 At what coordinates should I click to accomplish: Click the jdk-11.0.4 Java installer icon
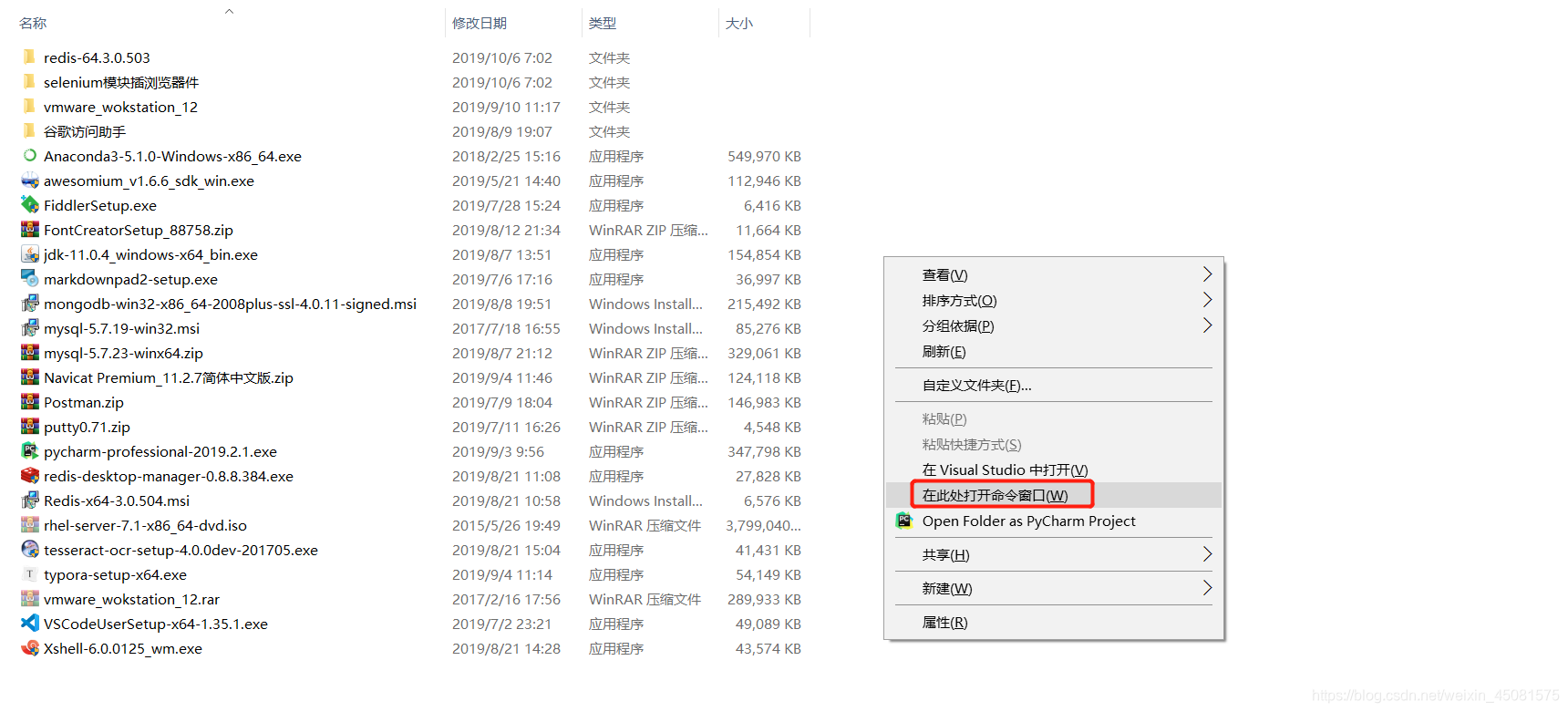point(30,254)
